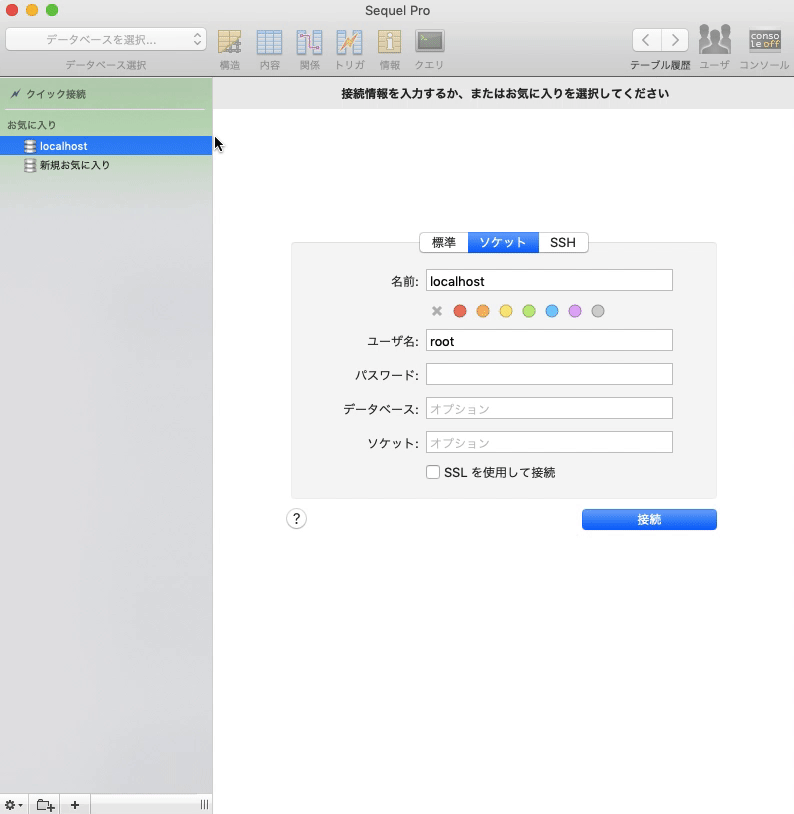
Task: Open the gear actions menu
Action: [x=14, y=805]
